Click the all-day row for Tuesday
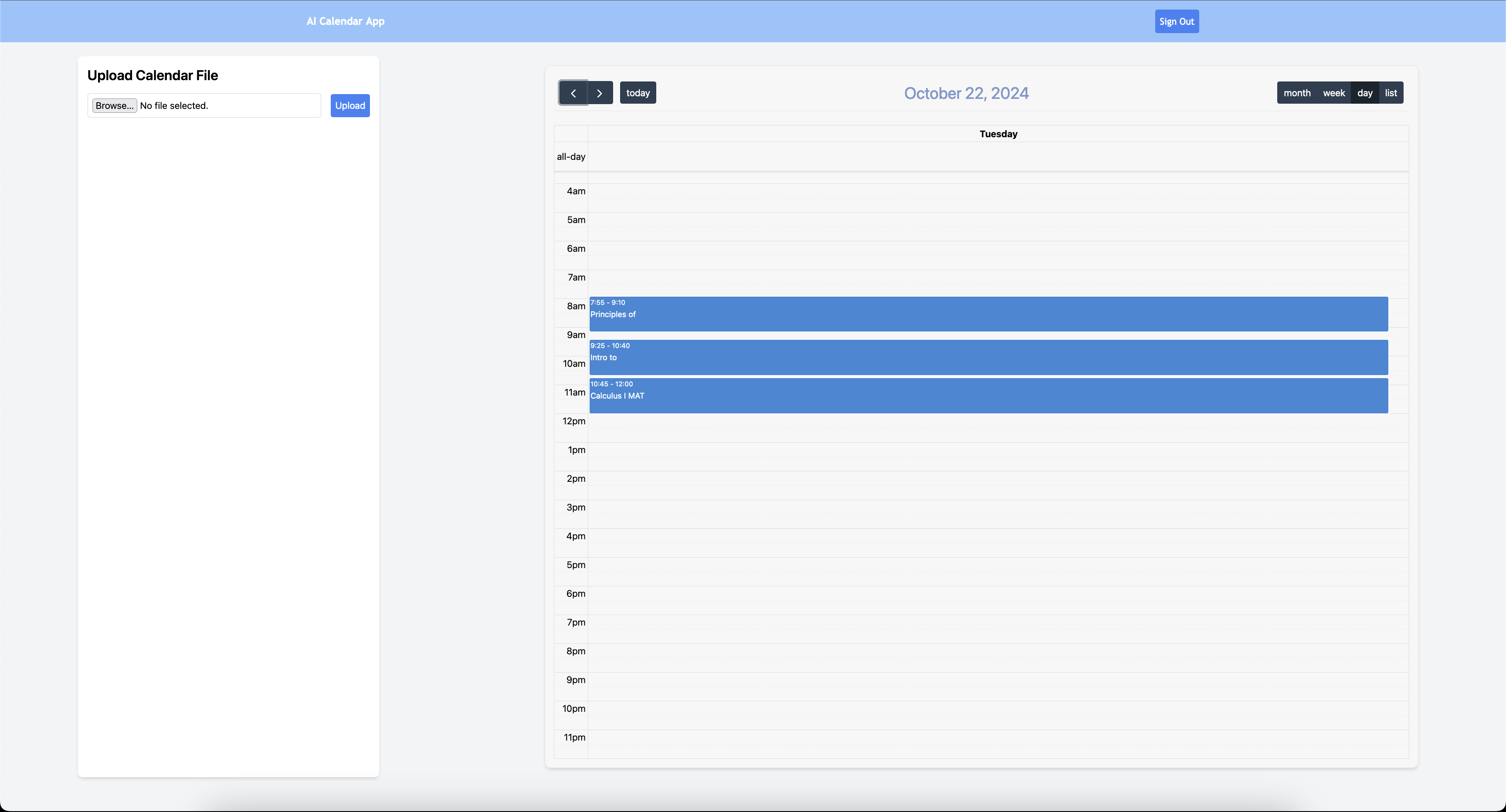1506x812 pixels. [x=997, y=157]
